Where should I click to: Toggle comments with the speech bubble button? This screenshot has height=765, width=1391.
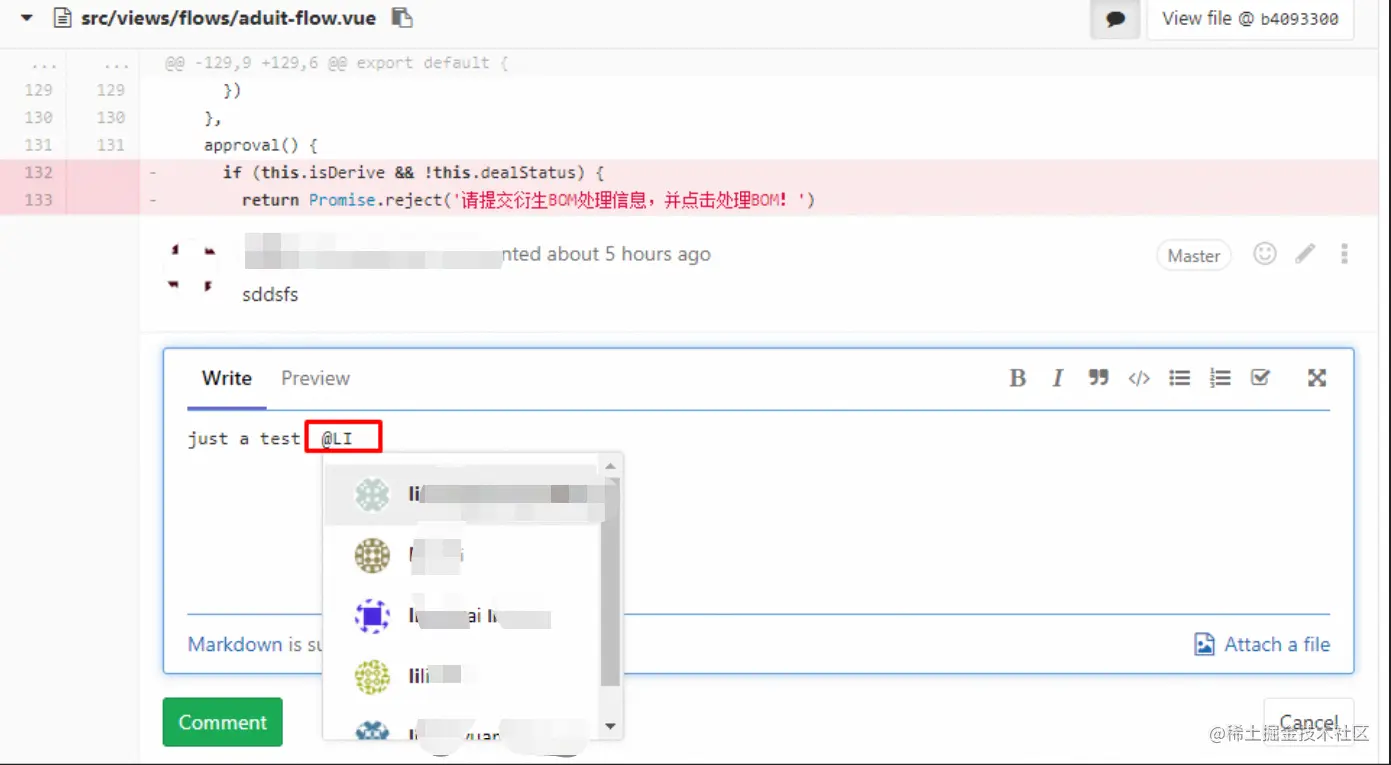point(1115,19)
